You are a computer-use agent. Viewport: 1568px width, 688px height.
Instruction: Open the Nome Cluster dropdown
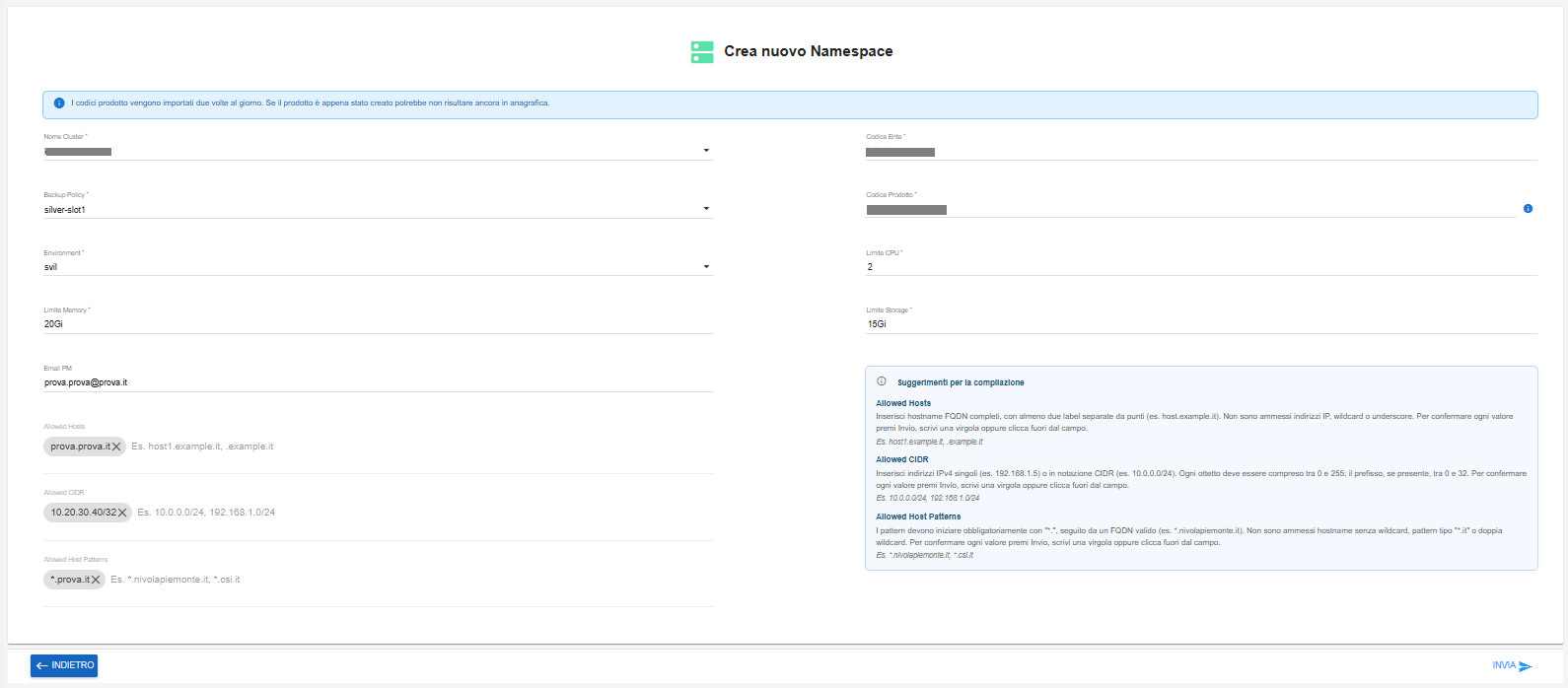(379, 151)
